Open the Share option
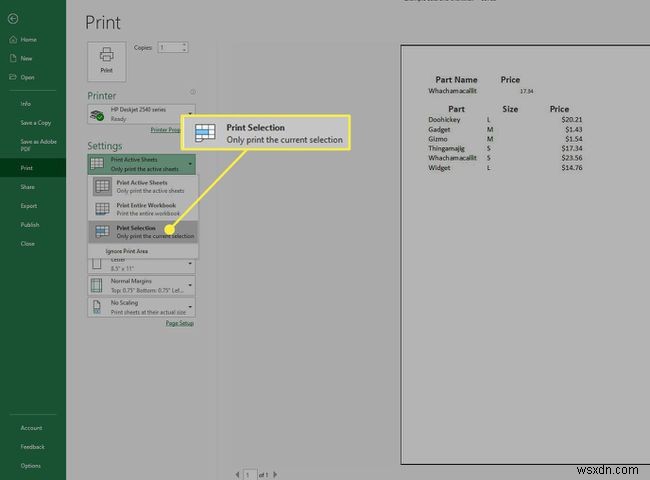The image size is (650, 480). click(x=27, y=187)
